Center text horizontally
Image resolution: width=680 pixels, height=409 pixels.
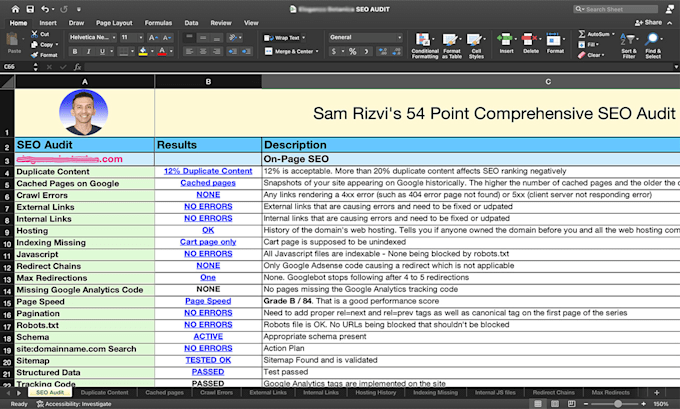(203, 52)
